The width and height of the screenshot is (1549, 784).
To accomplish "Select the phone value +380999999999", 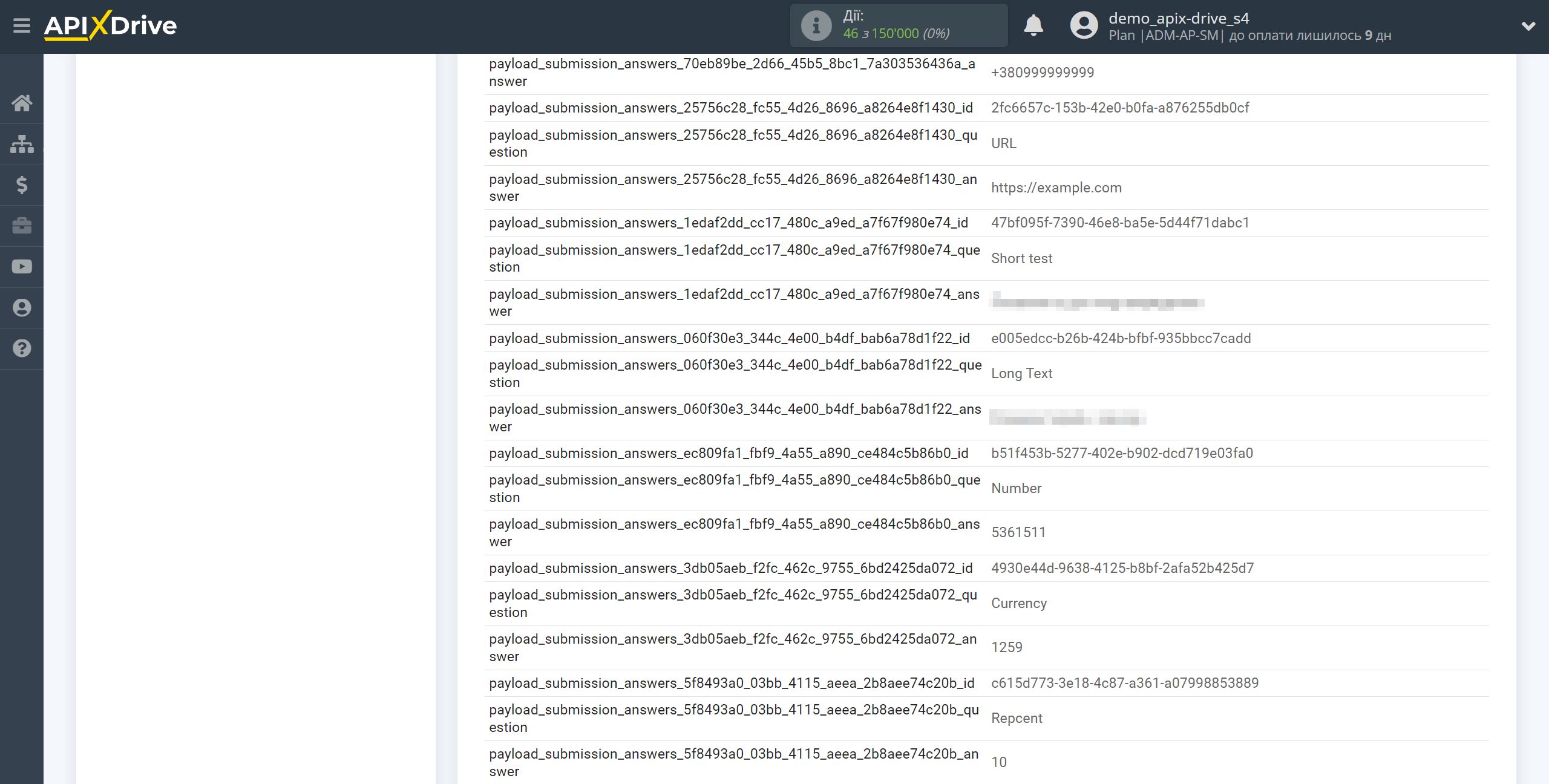I will coord(1042,73).
